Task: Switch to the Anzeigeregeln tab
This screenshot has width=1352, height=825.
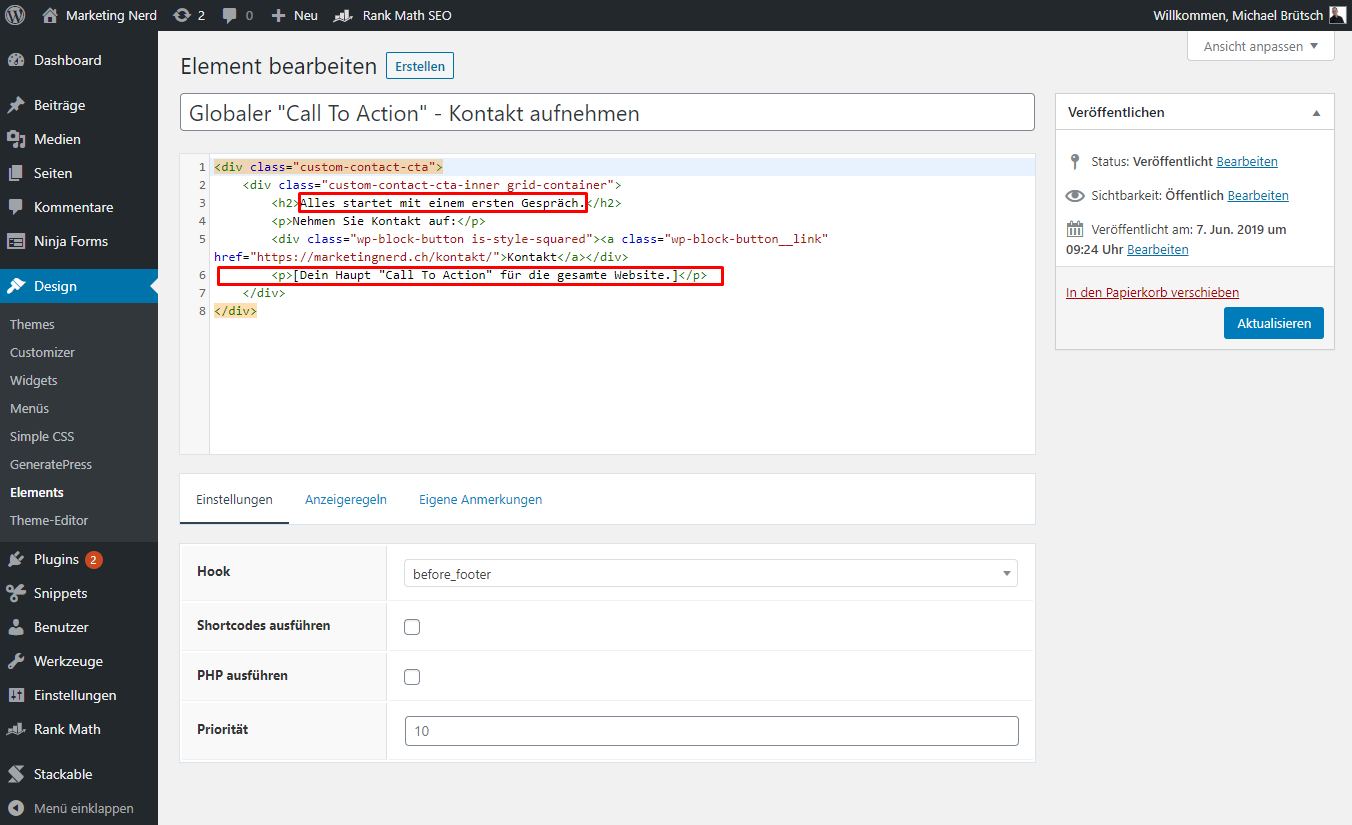Action: pyautogui.click(x=346, y=499)
